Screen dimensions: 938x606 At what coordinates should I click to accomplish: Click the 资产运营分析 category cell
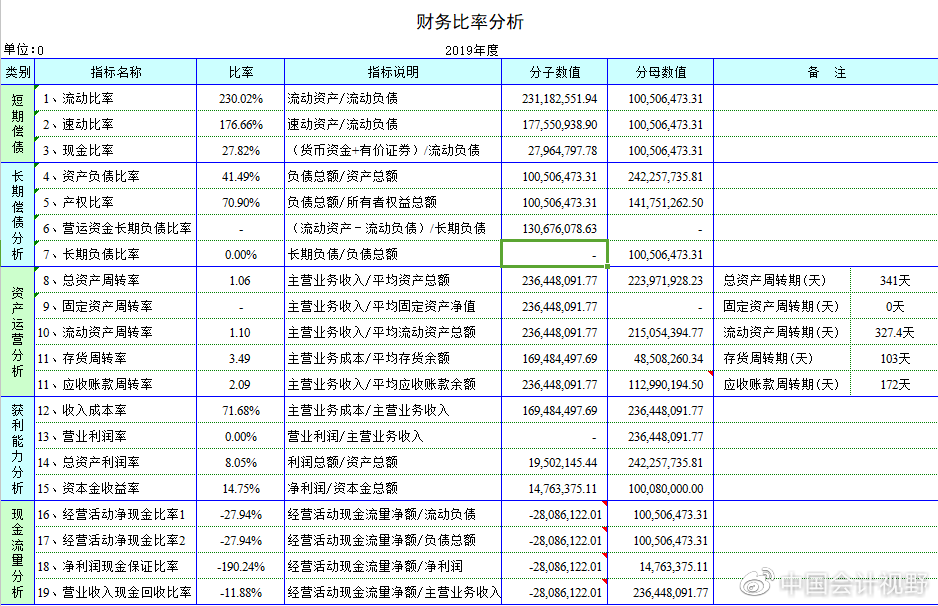pos(17,332)
